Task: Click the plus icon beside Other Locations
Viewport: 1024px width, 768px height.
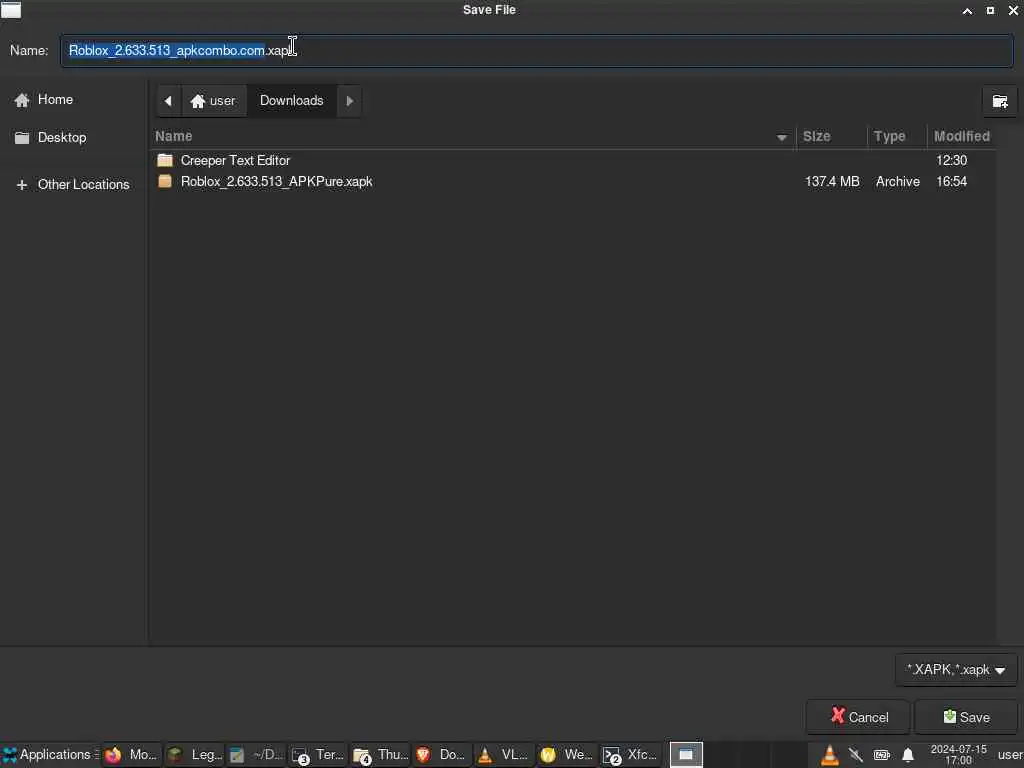Action: (22, 185)
